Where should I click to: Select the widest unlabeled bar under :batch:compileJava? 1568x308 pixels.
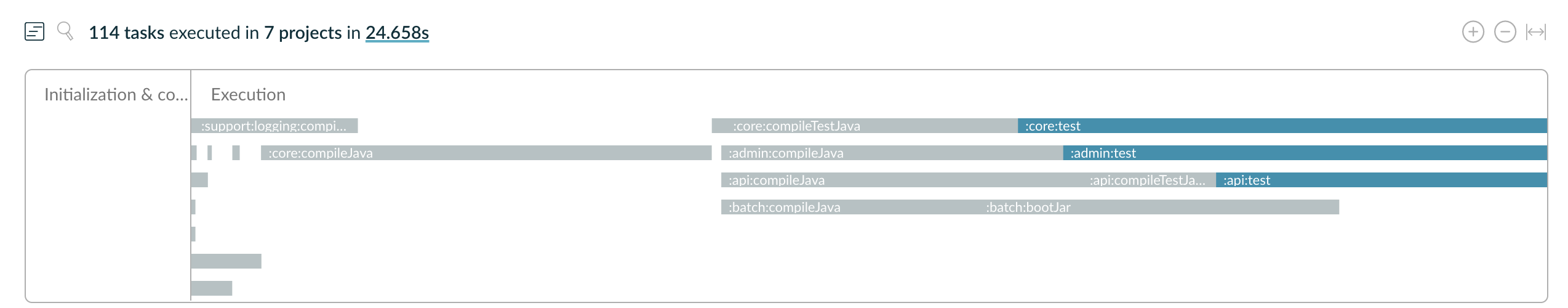[226, 261]
